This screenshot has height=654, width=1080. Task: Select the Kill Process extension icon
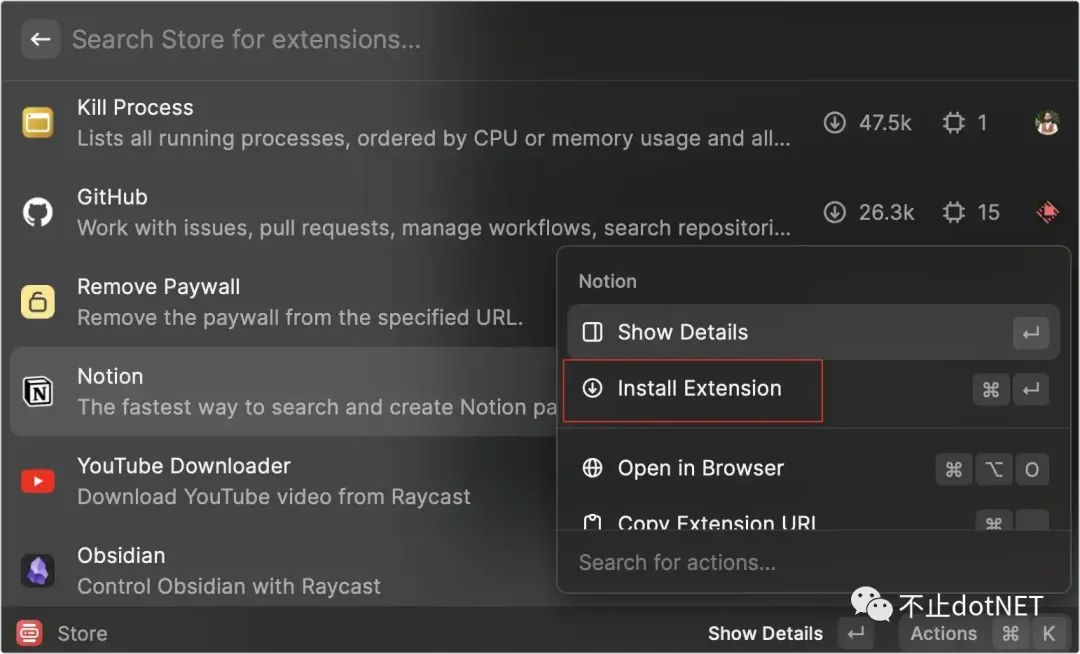38,123
